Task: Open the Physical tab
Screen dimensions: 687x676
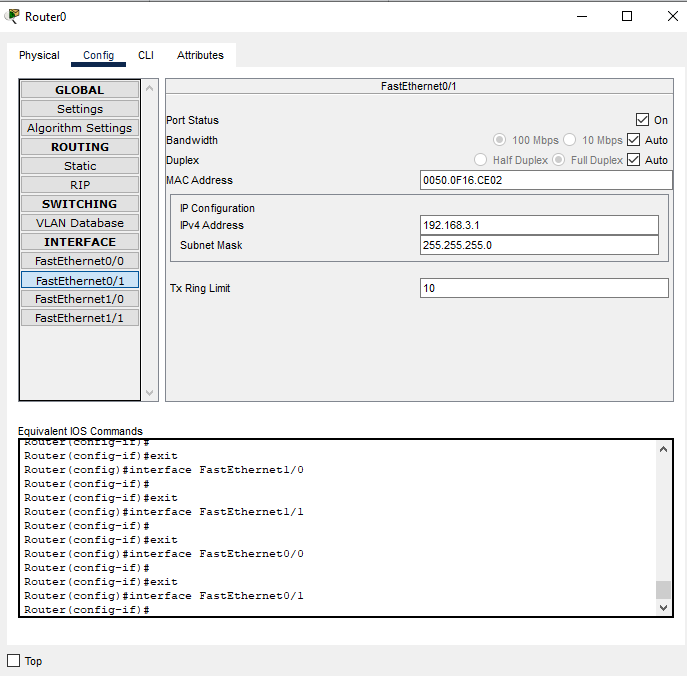Action: (x=39, y=55)
